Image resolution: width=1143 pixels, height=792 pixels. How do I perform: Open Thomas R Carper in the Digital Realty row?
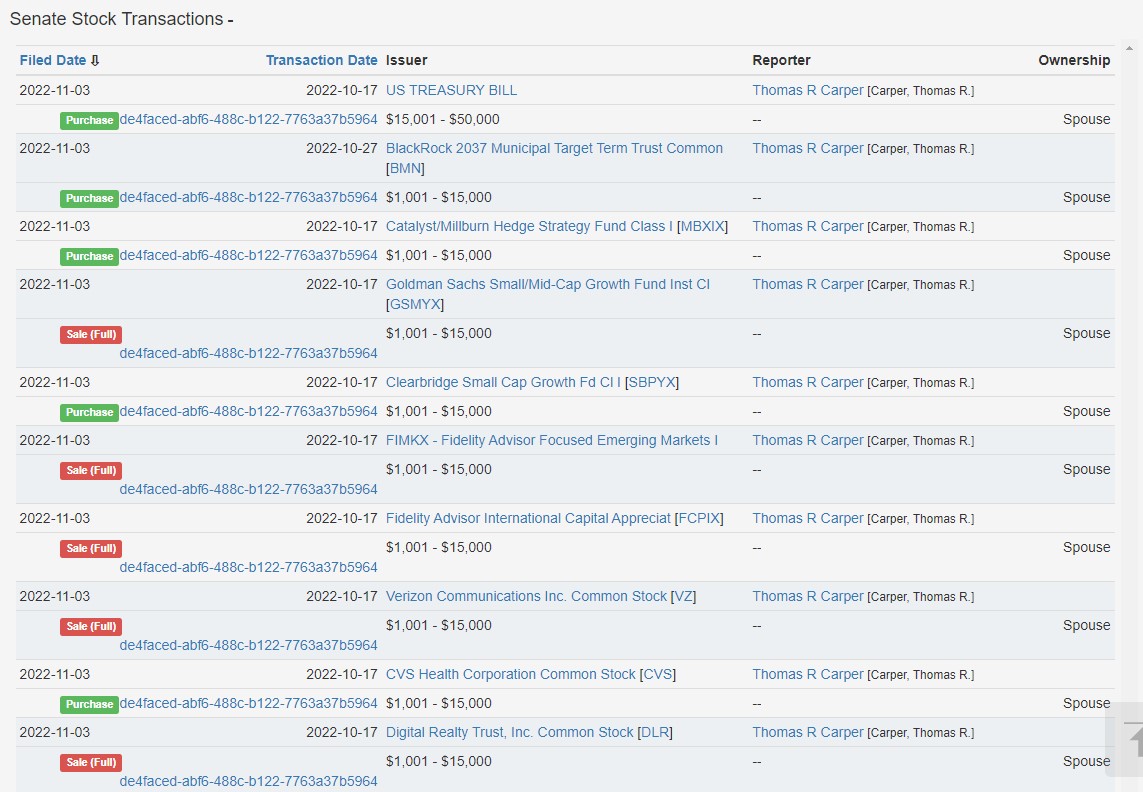(x=808, y=732)
